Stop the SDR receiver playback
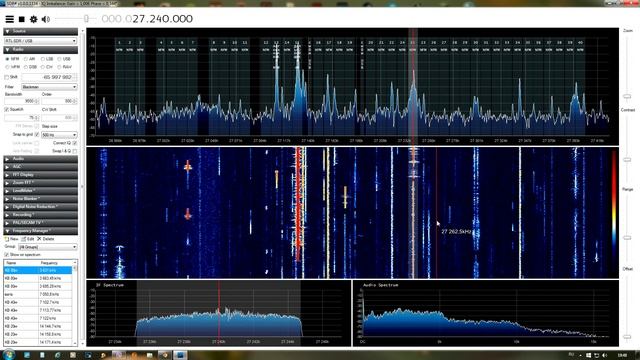This screenshot has height=360, width=640. [x=22, y=19]
